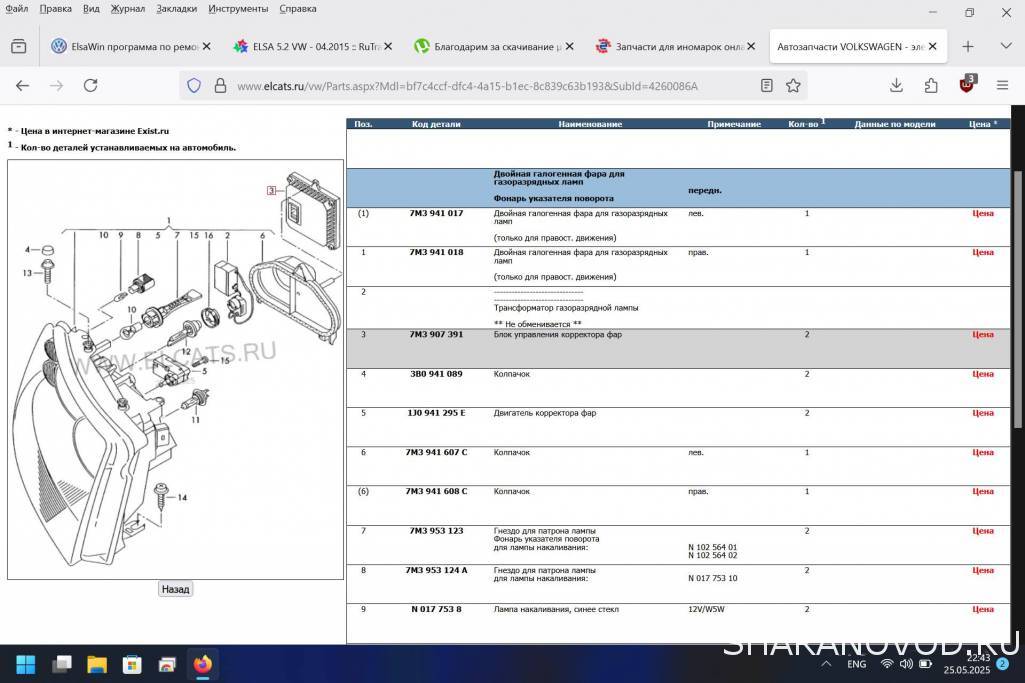Click the uBlock shield extension icon
The height and width of the screenshot is (683, 1025).
coord(967,85)
